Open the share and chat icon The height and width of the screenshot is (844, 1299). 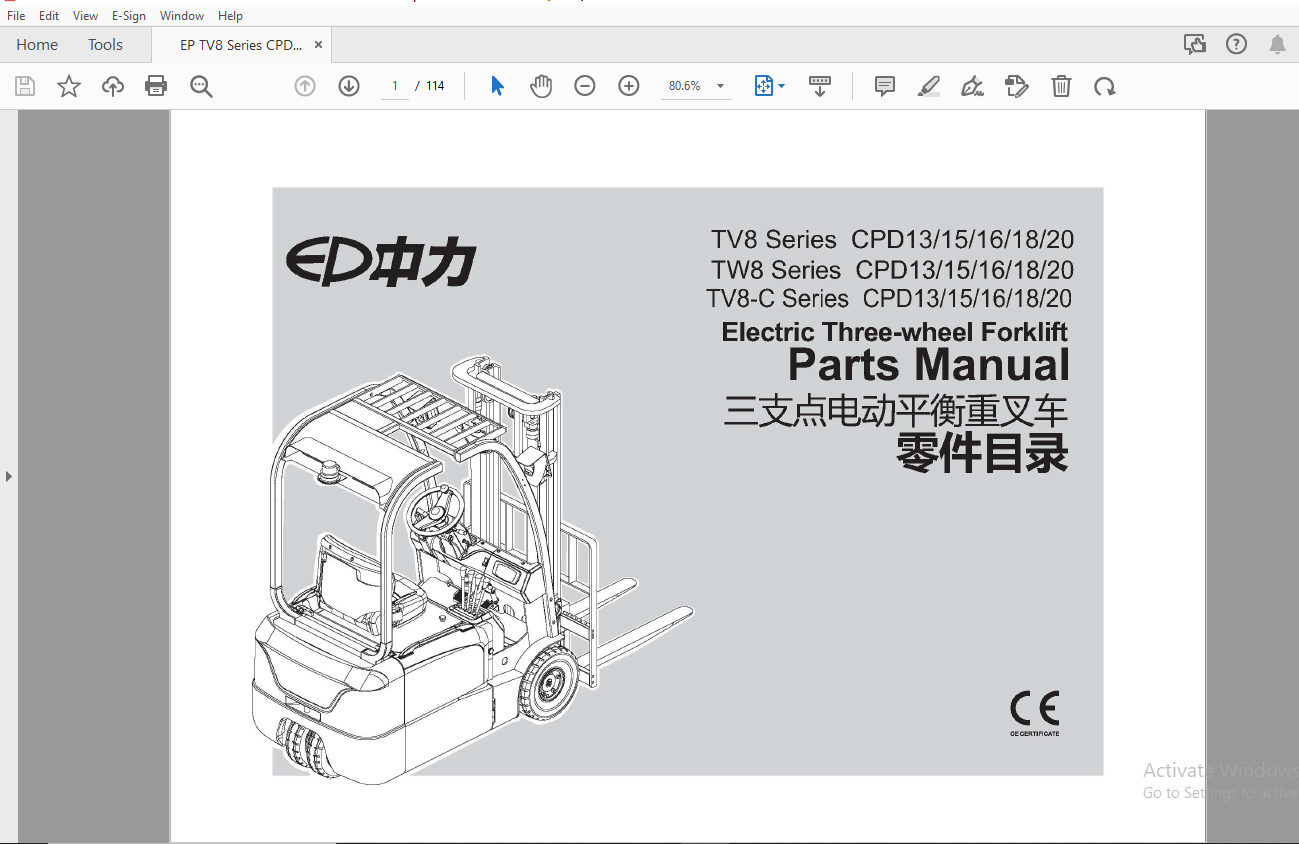1194,44
